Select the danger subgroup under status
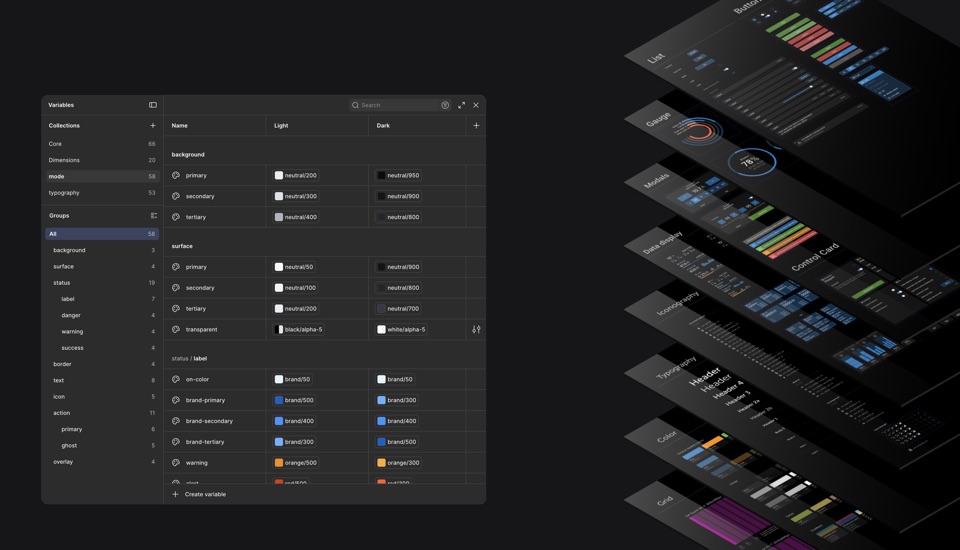 (102, 315)
